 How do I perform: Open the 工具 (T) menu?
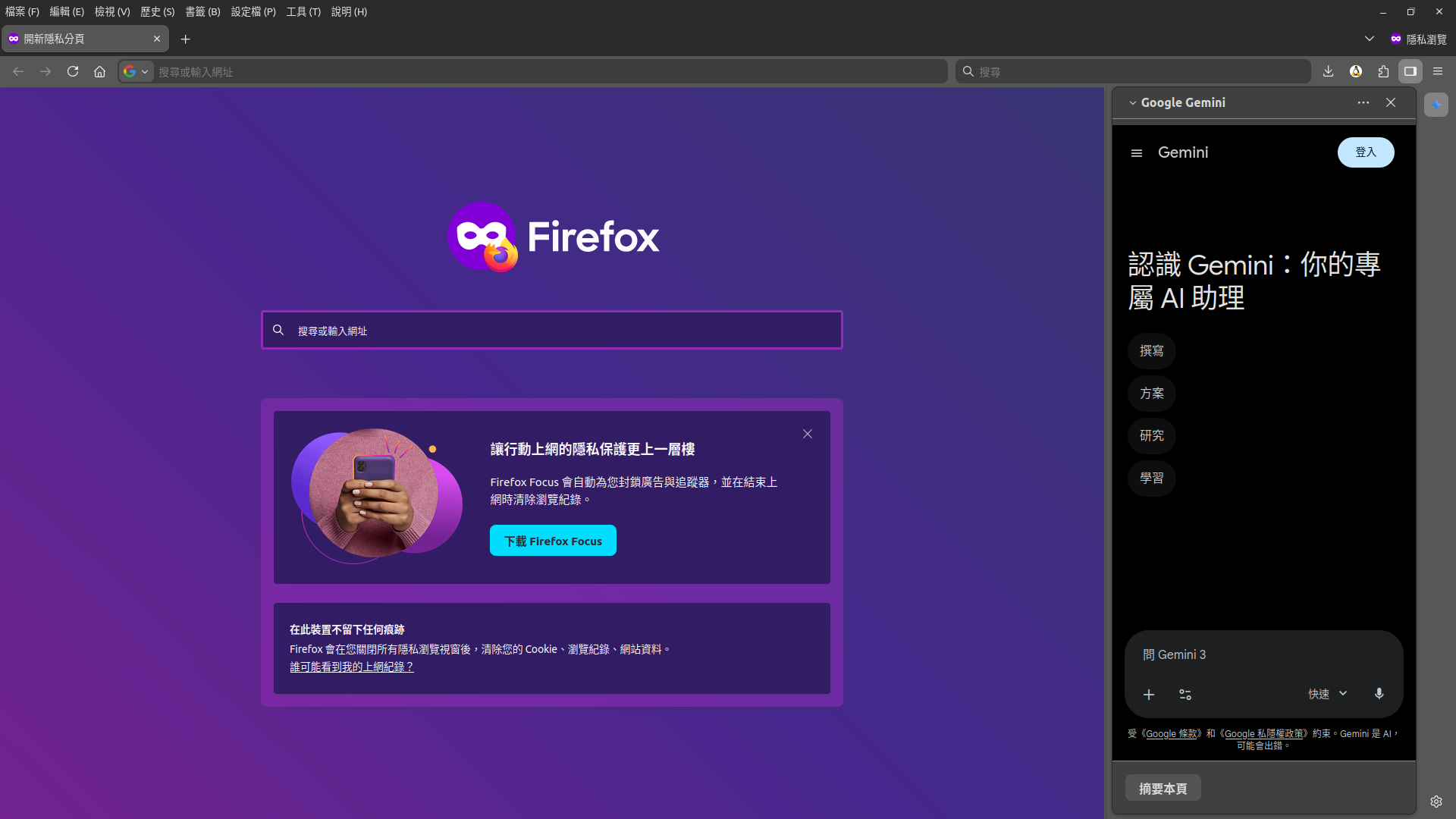(303, 11)
